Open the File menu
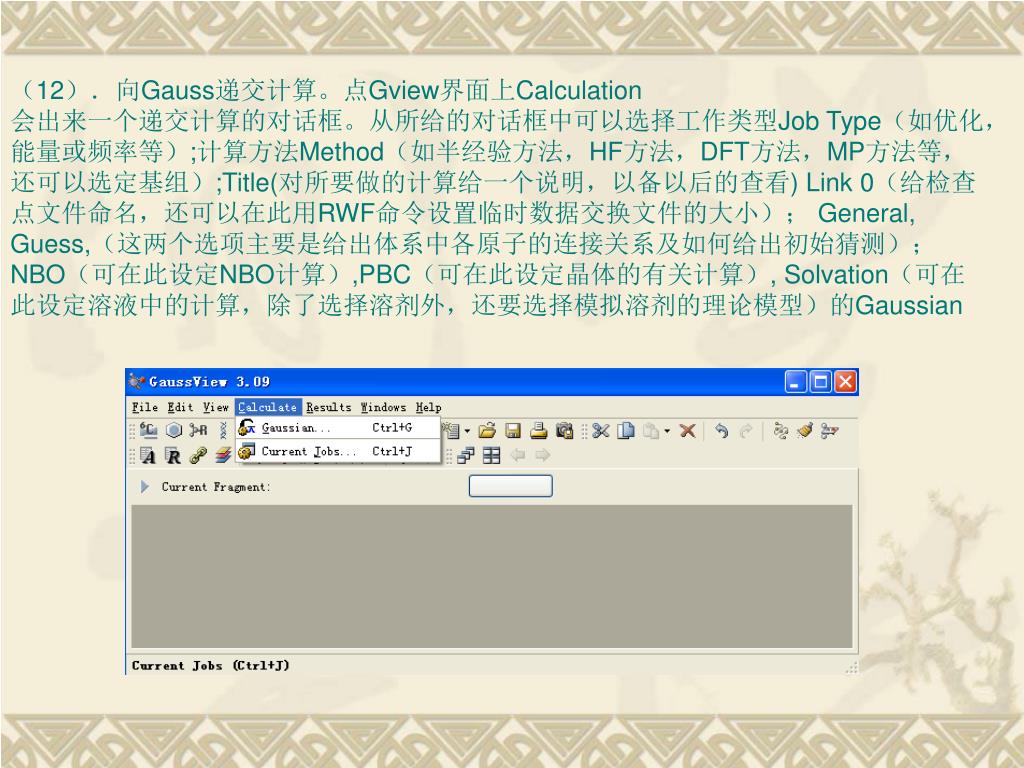Image resolution: width=1024 pixels, height=768 pixels. click(x=144, y=407)
